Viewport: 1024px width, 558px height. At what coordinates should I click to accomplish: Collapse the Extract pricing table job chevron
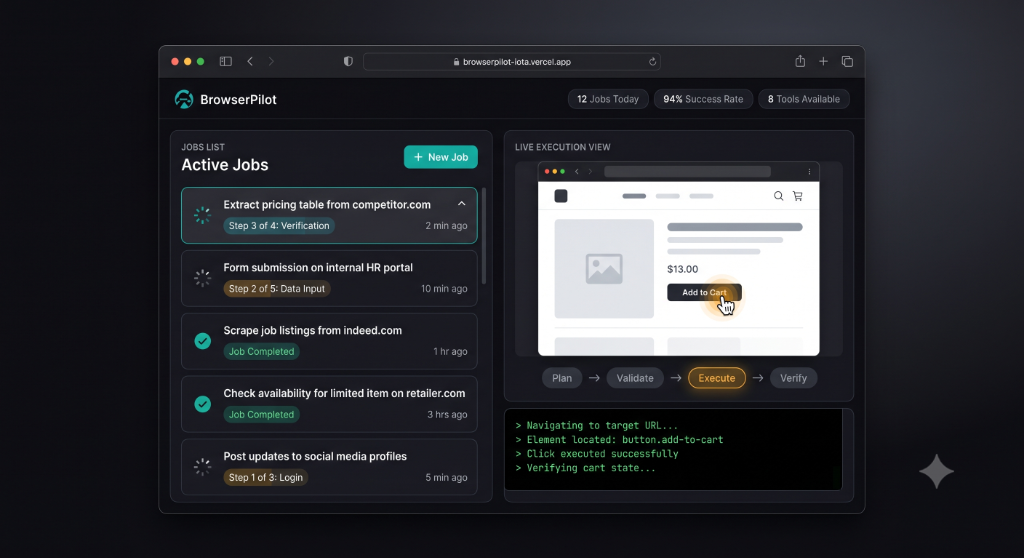(x=462, y=204)
